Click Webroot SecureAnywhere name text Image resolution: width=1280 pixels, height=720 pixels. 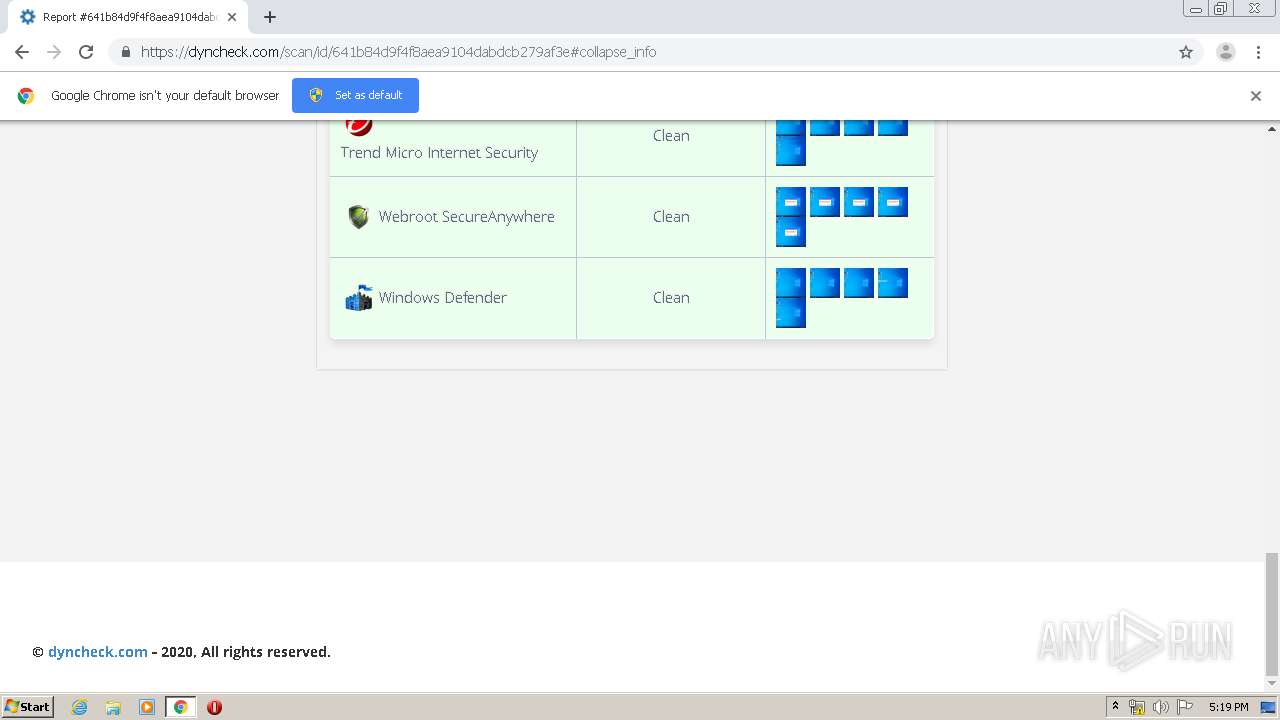pyautogui.click(x=466, y=217)
